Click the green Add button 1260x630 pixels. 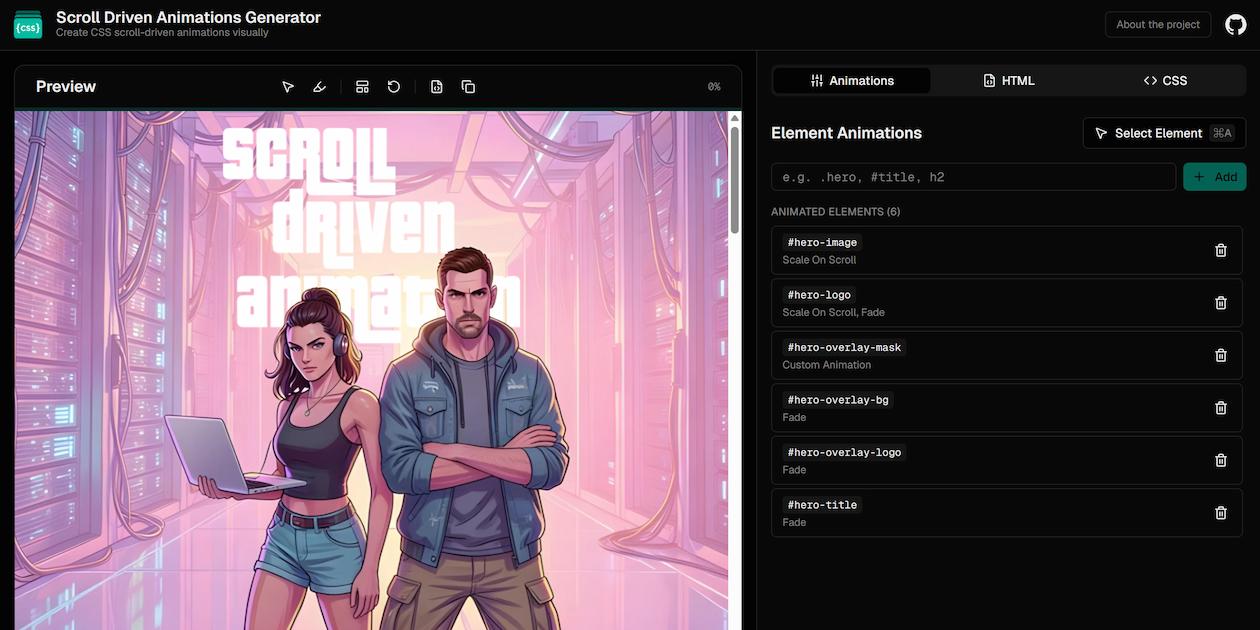click(1215, 177)
